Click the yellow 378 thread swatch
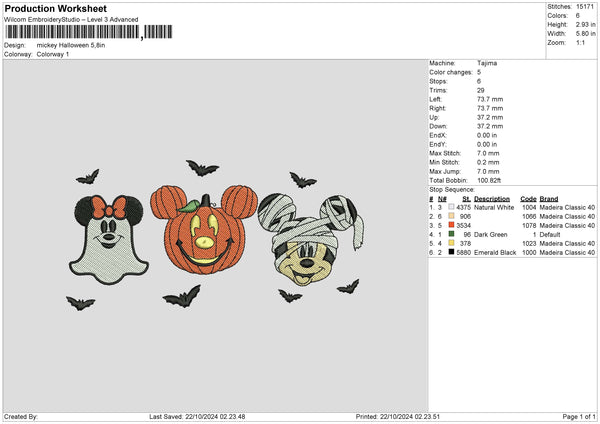 [x=451, y=243]
